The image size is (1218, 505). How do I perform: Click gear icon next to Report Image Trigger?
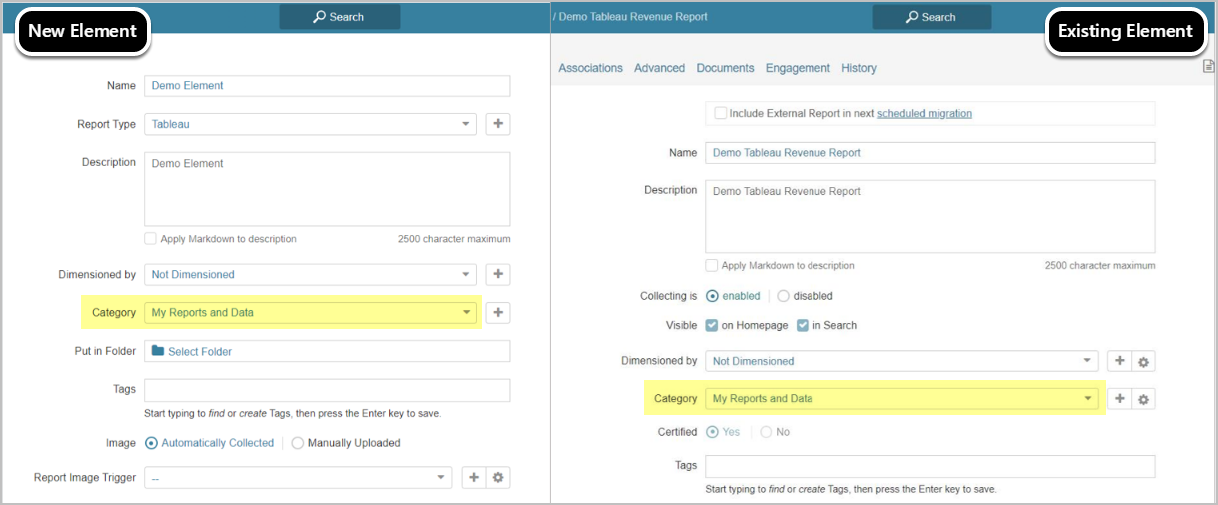498,478
